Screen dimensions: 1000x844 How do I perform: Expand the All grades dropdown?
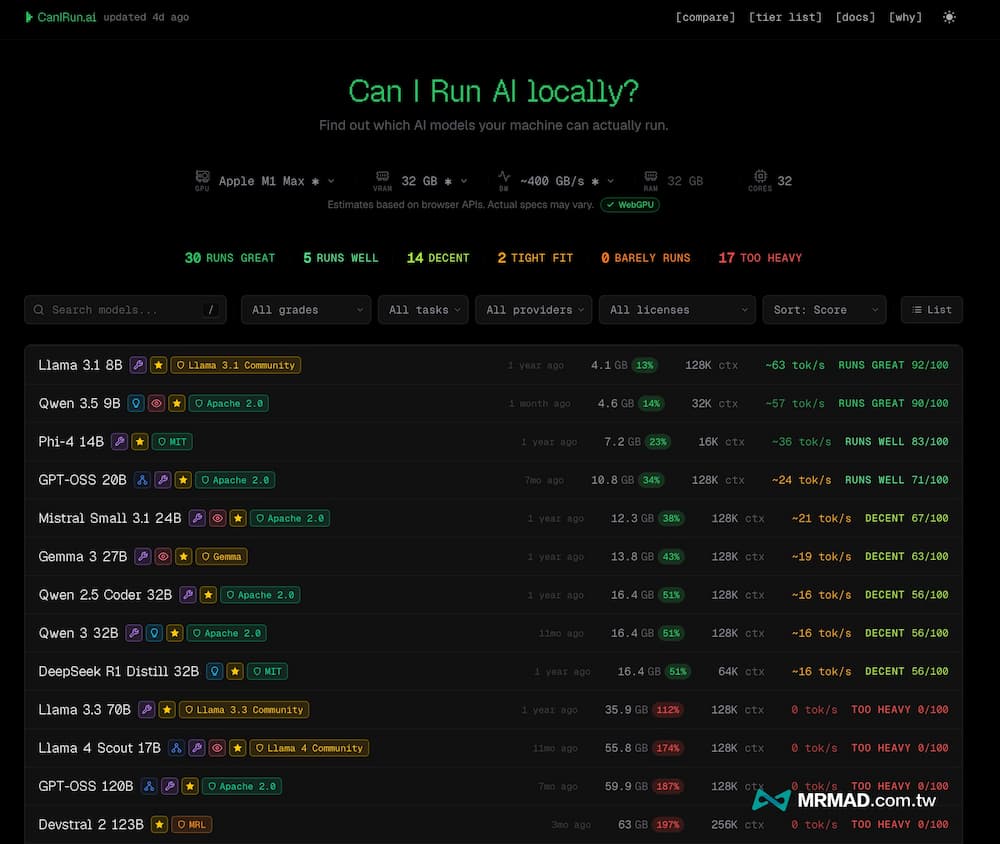pyautogui.click(x=306, y=310)
